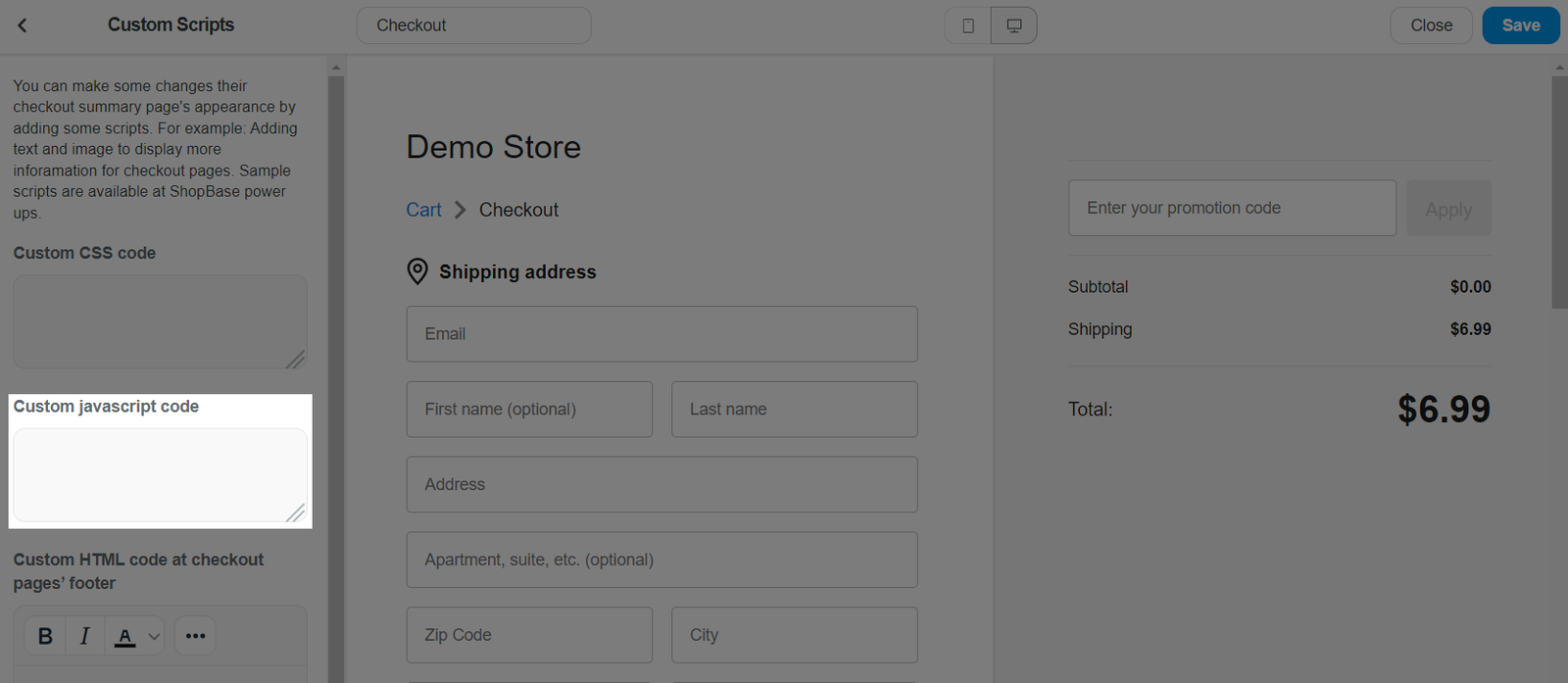
Task: Click the total amount $6.99
Action: click(x=1444, y=410)
